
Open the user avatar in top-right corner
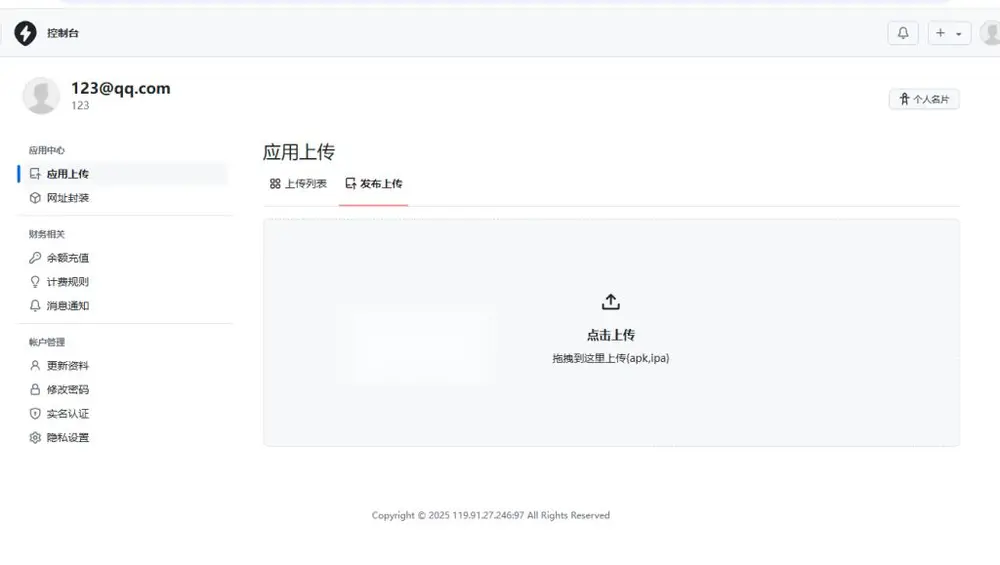tap(990, 33)
